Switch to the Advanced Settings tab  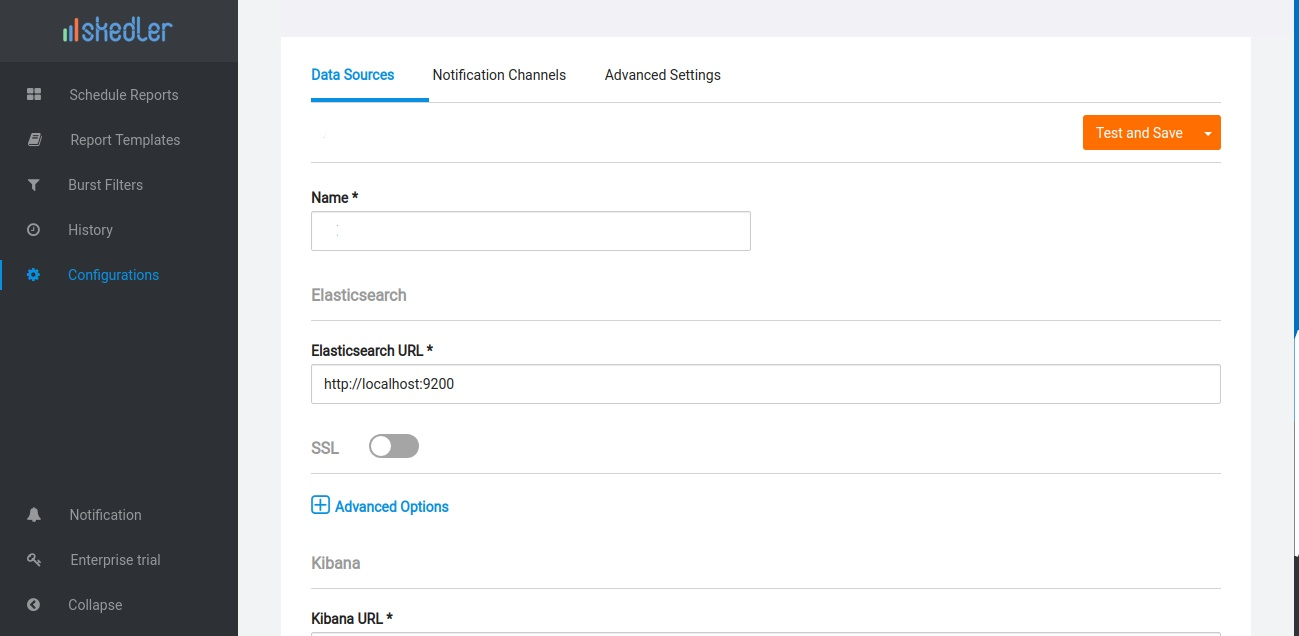click(x=663, y=75)
